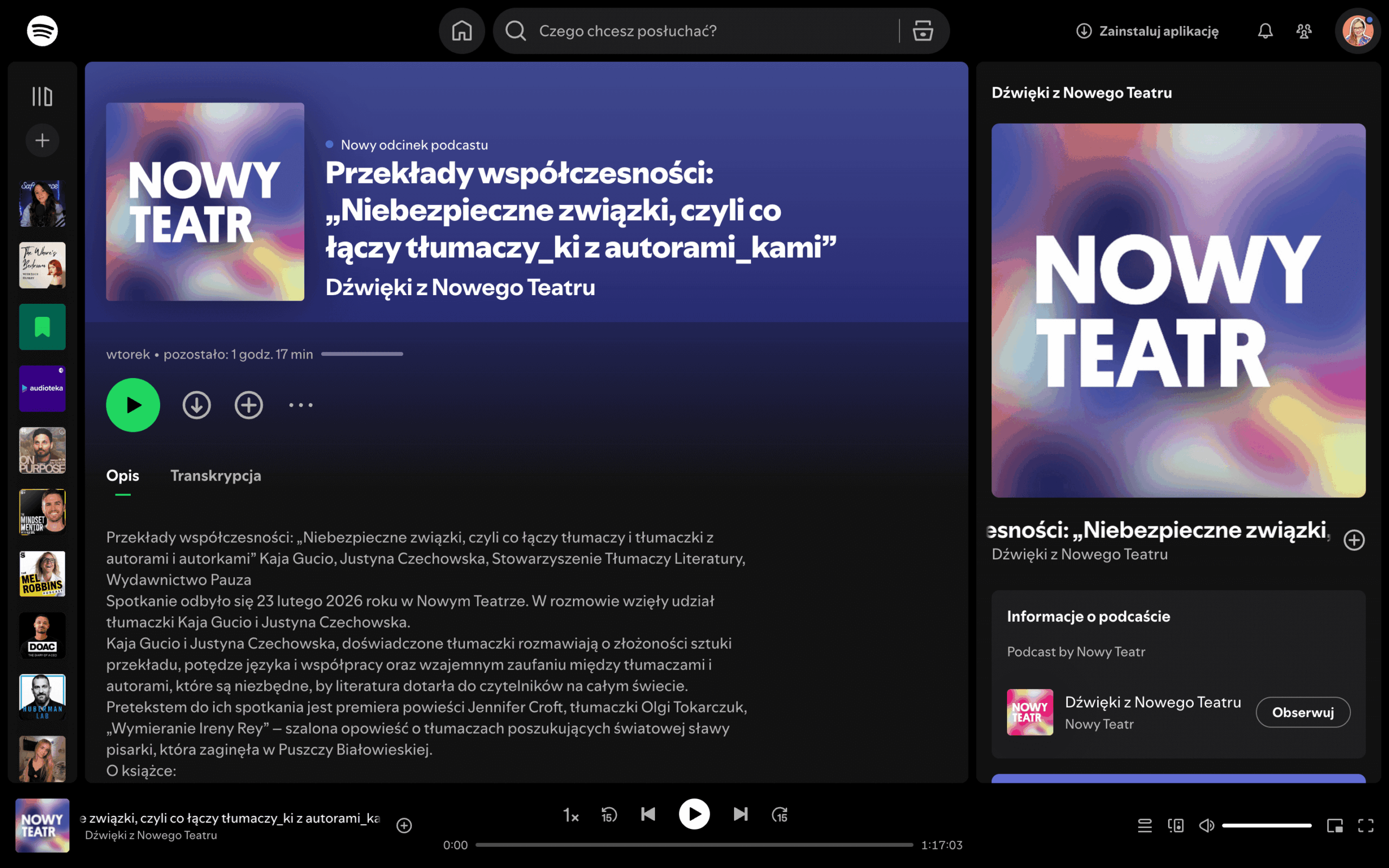Open the 1x playback speed selector
The width and height of the screenshot is (1389, 868).
coord(571,815)
